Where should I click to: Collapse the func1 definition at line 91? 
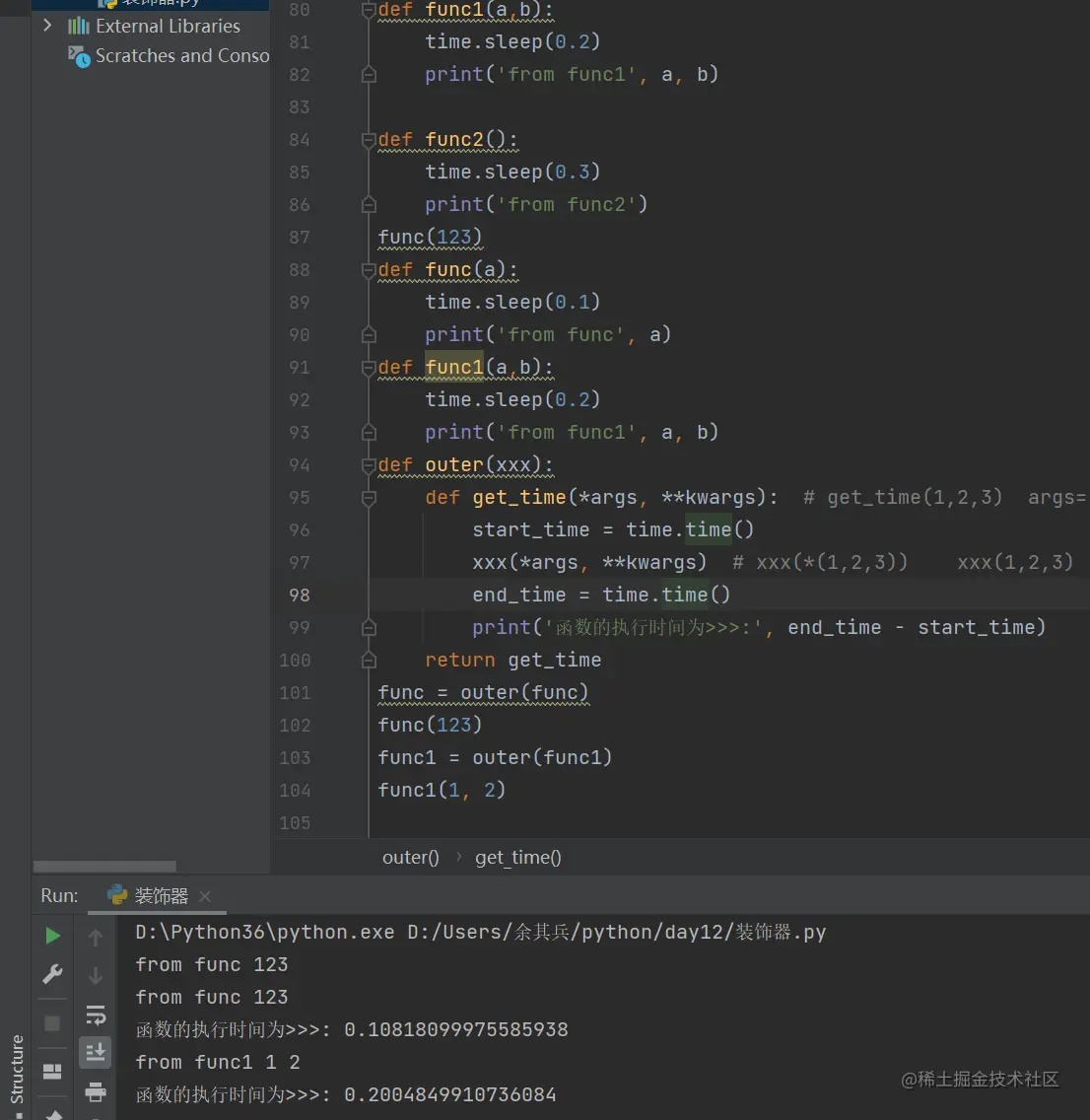pos(369,368)
